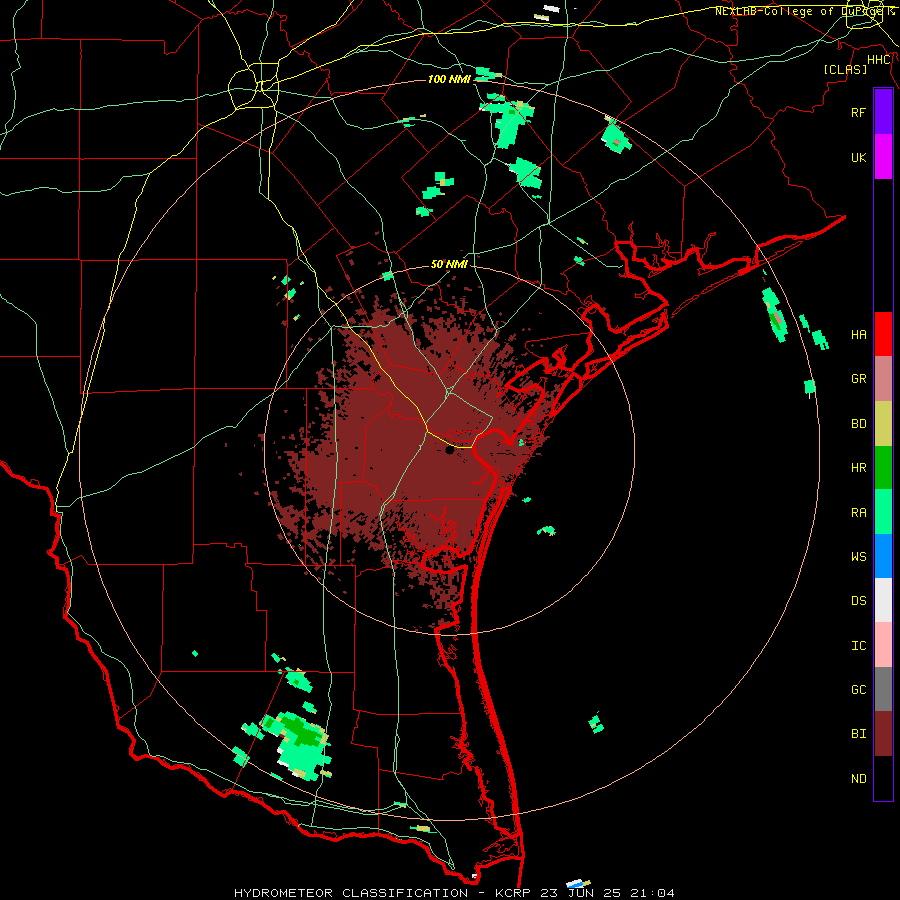
Task: Click the 'RF' legend label
Action: click(859, 112)
